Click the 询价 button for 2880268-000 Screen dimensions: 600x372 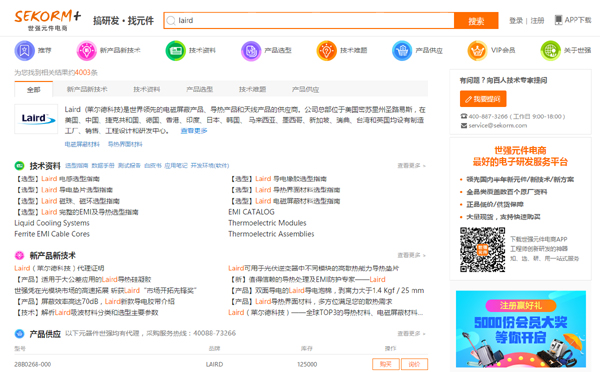coord(414,364)
